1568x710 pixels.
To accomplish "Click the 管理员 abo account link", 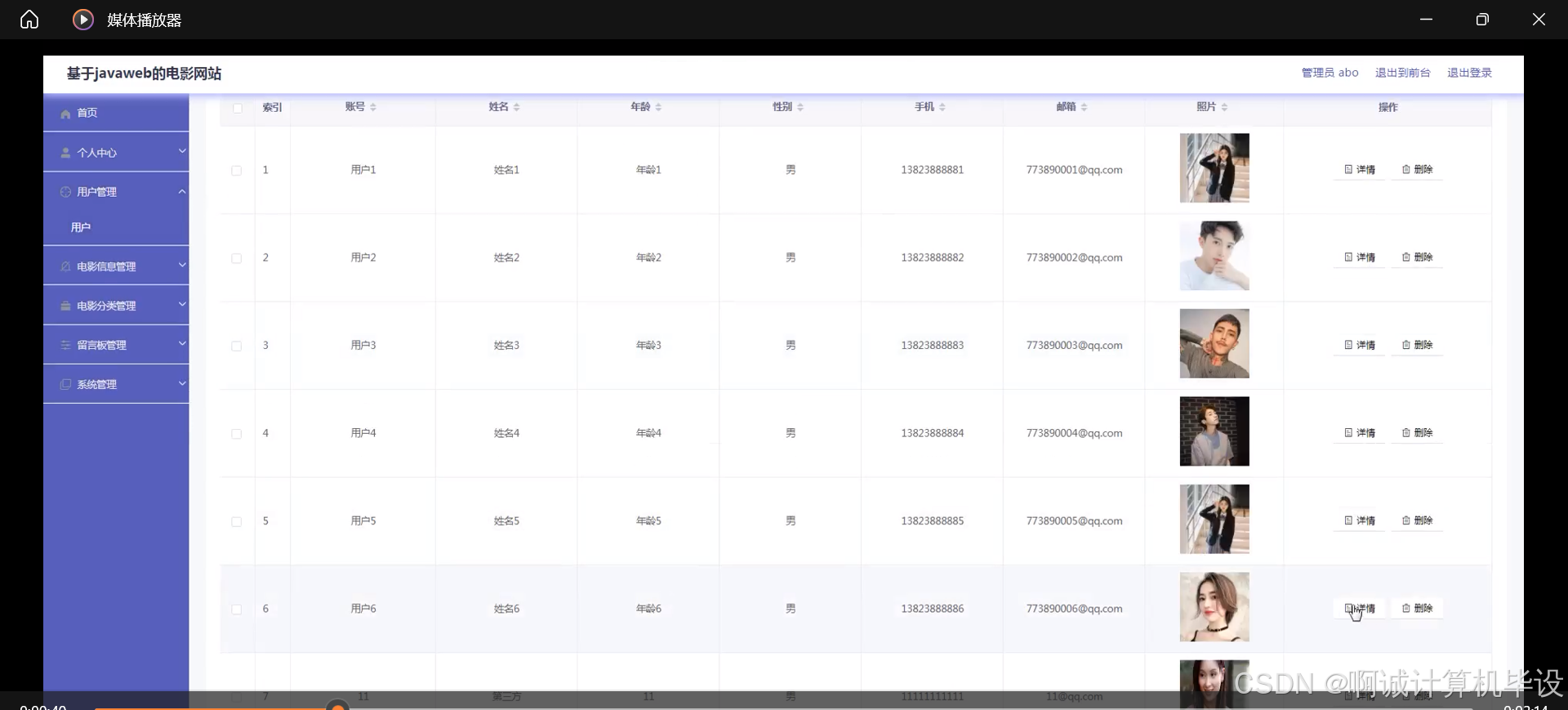I will [1330, 73].
